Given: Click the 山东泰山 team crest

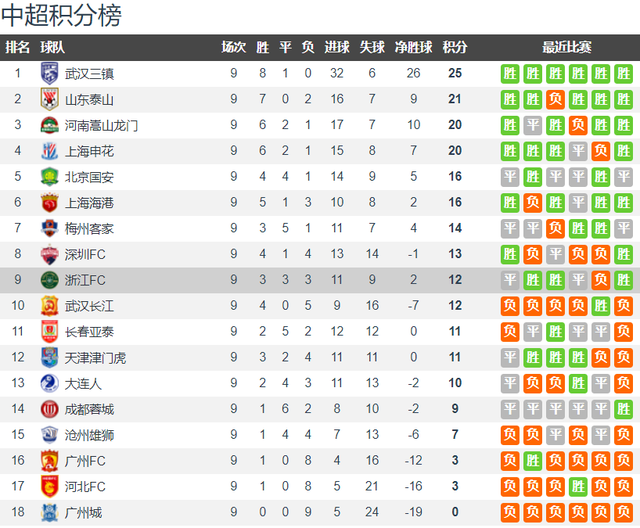Looking at the screenshot, I should point(49,99).
